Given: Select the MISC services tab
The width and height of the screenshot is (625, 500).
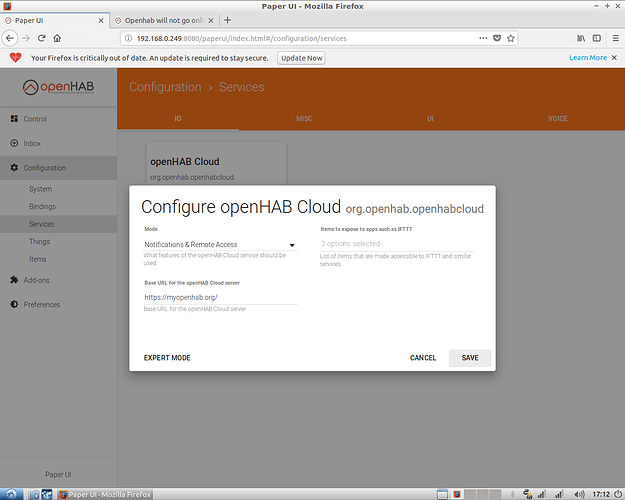Looking at the screenshot, I should pos(304,119).
